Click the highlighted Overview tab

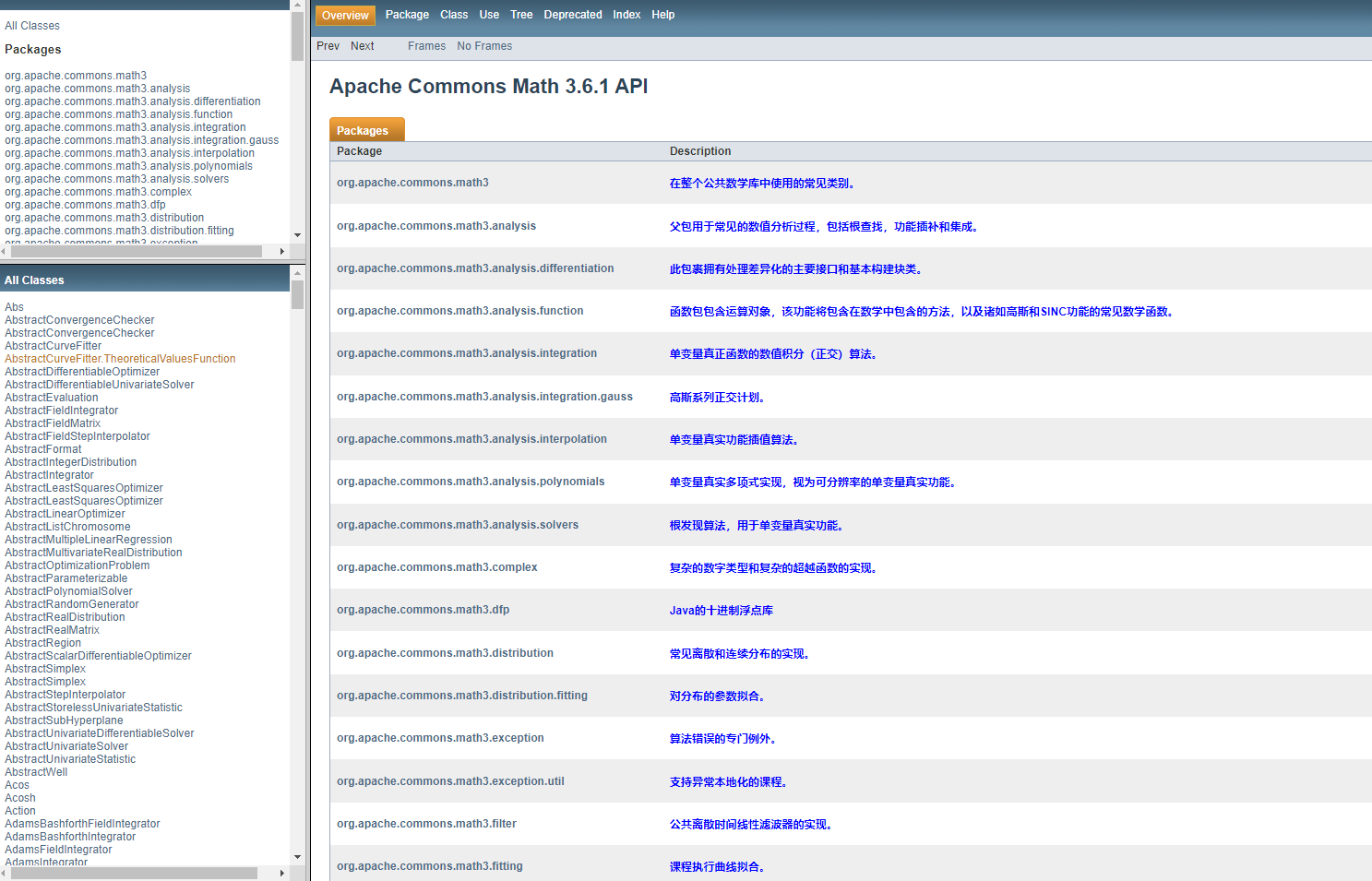[344, 15]
